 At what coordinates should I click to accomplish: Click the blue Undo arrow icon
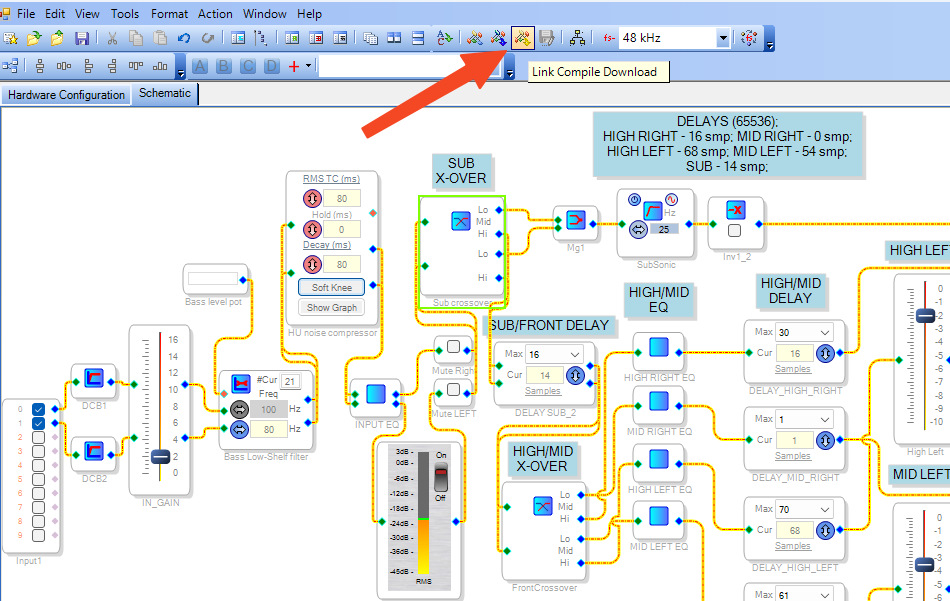click(184, 38)
